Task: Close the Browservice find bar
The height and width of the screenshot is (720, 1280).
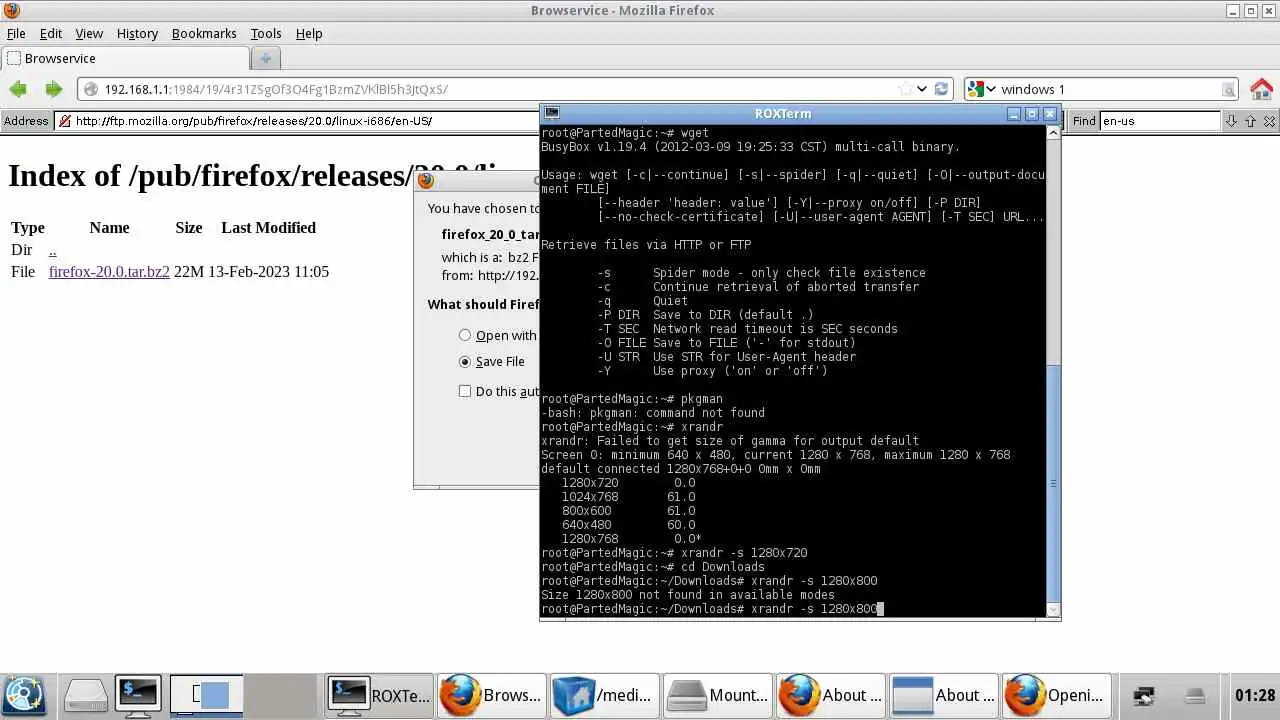Action: (1270, 121)
